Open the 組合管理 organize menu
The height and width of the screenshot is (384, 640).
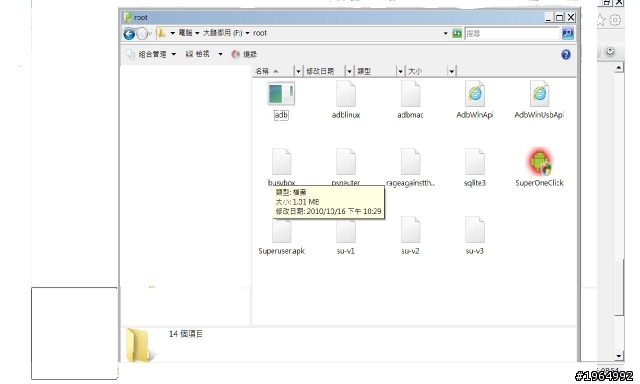(x=151, y=54)
